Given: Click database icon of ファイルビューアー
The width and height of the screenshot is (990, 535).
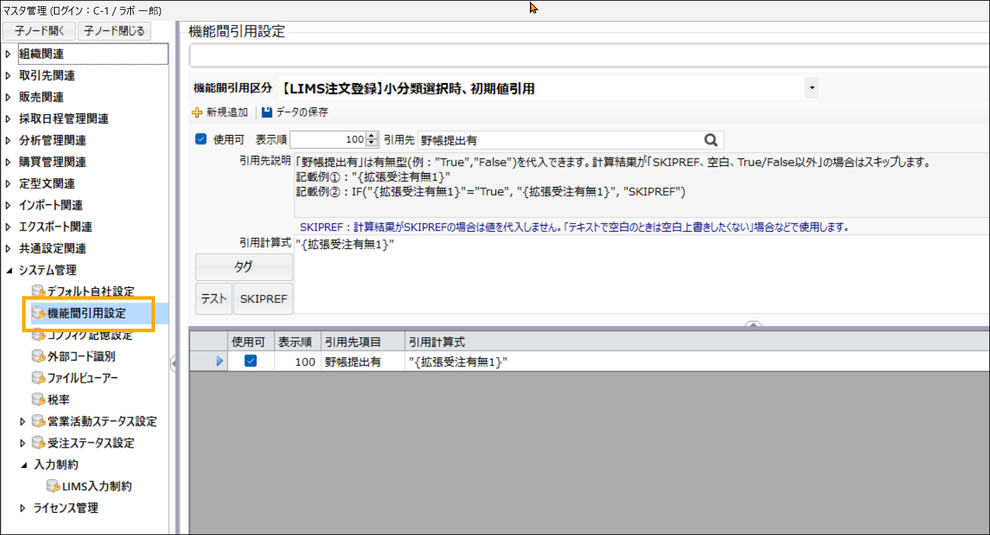Looking at the screenshot, I should click(39, 378).
